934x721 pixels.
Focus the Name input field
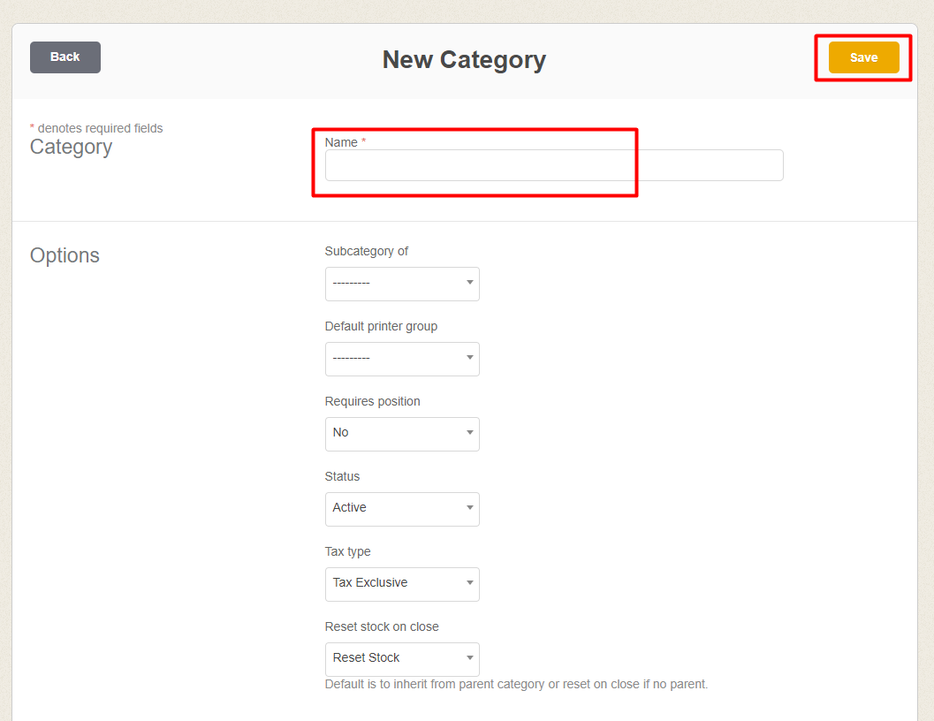[x=553, y=165]
